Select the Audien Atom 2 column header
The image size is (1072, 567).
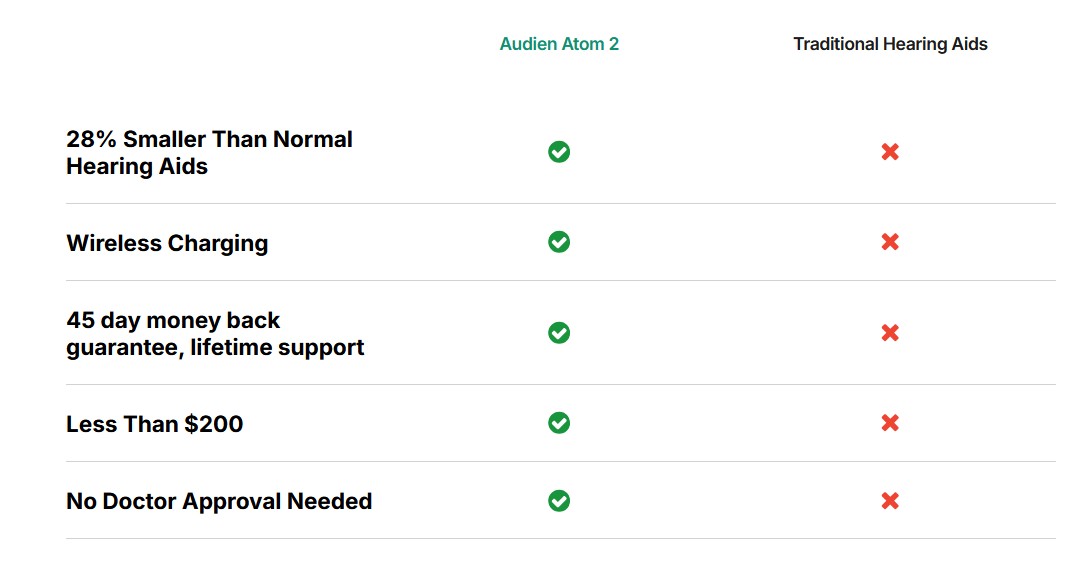pyautogui.click(x=559, y=44)
